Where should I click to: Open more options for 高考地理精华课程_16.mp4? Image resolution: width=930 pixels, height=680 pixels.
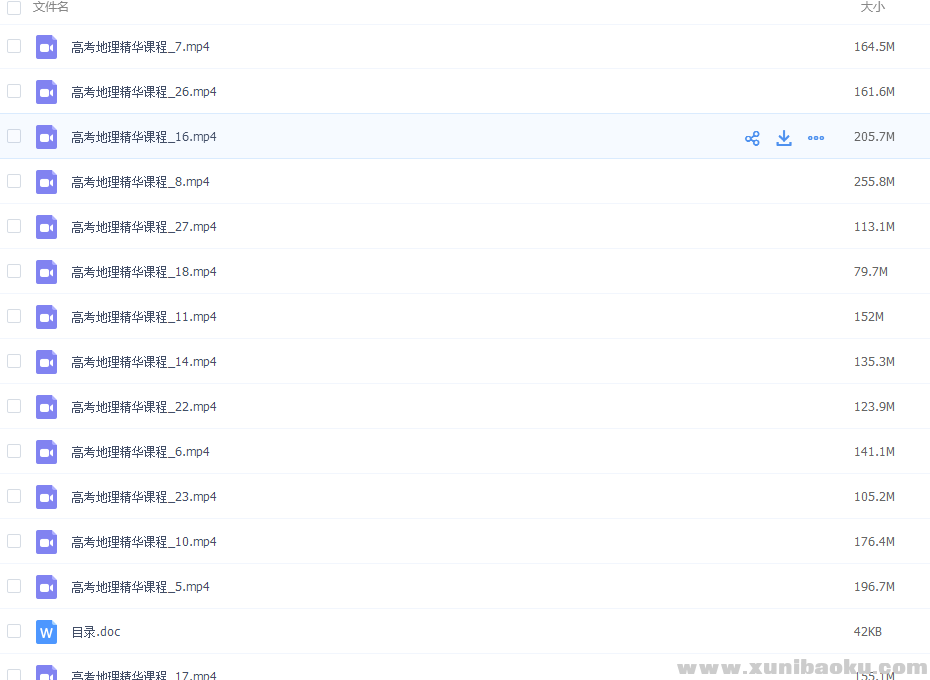(x=816, y=138)
